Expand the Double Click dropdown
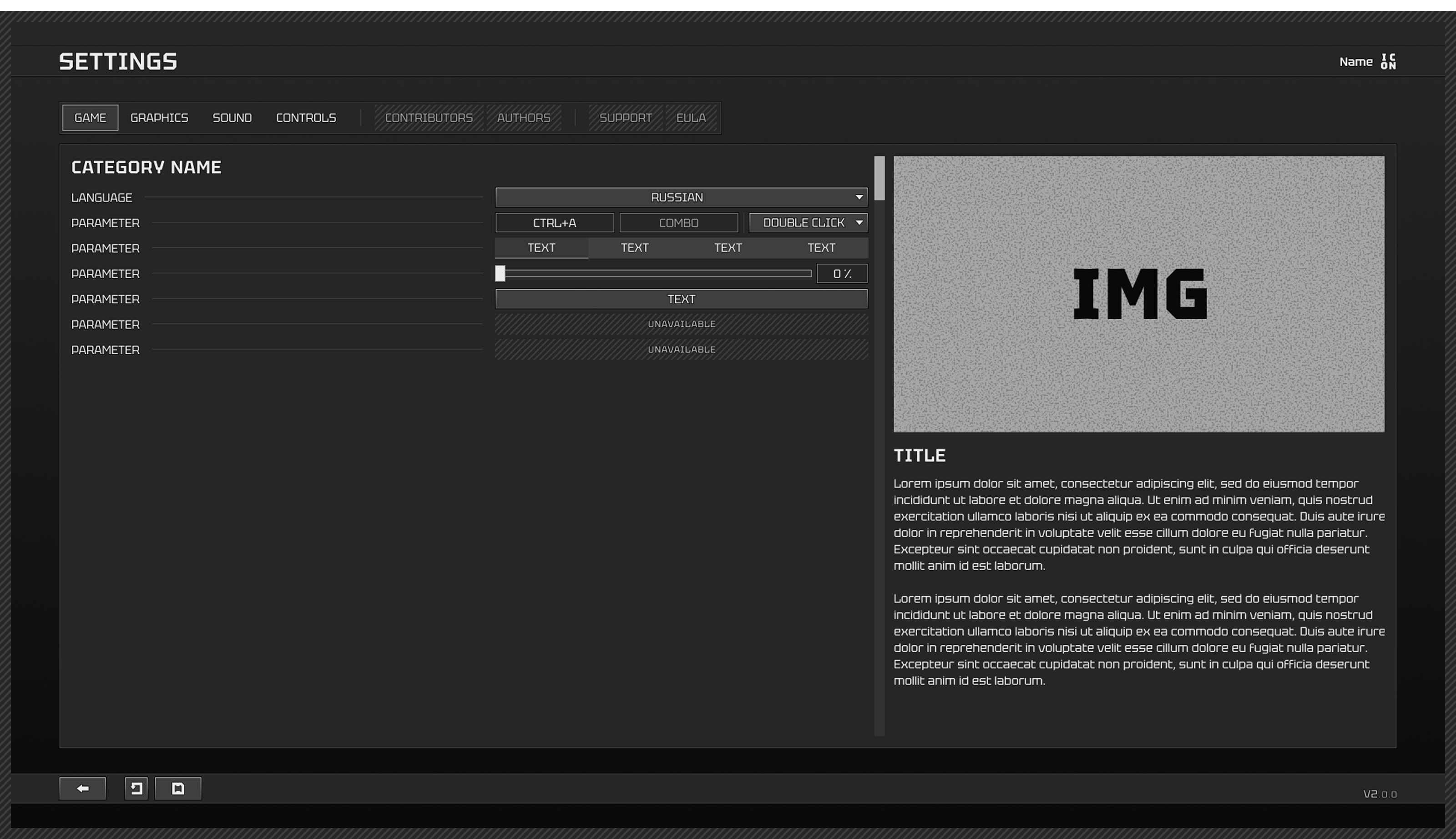Viewport: 1456px width, 839px height. [808, 222]
